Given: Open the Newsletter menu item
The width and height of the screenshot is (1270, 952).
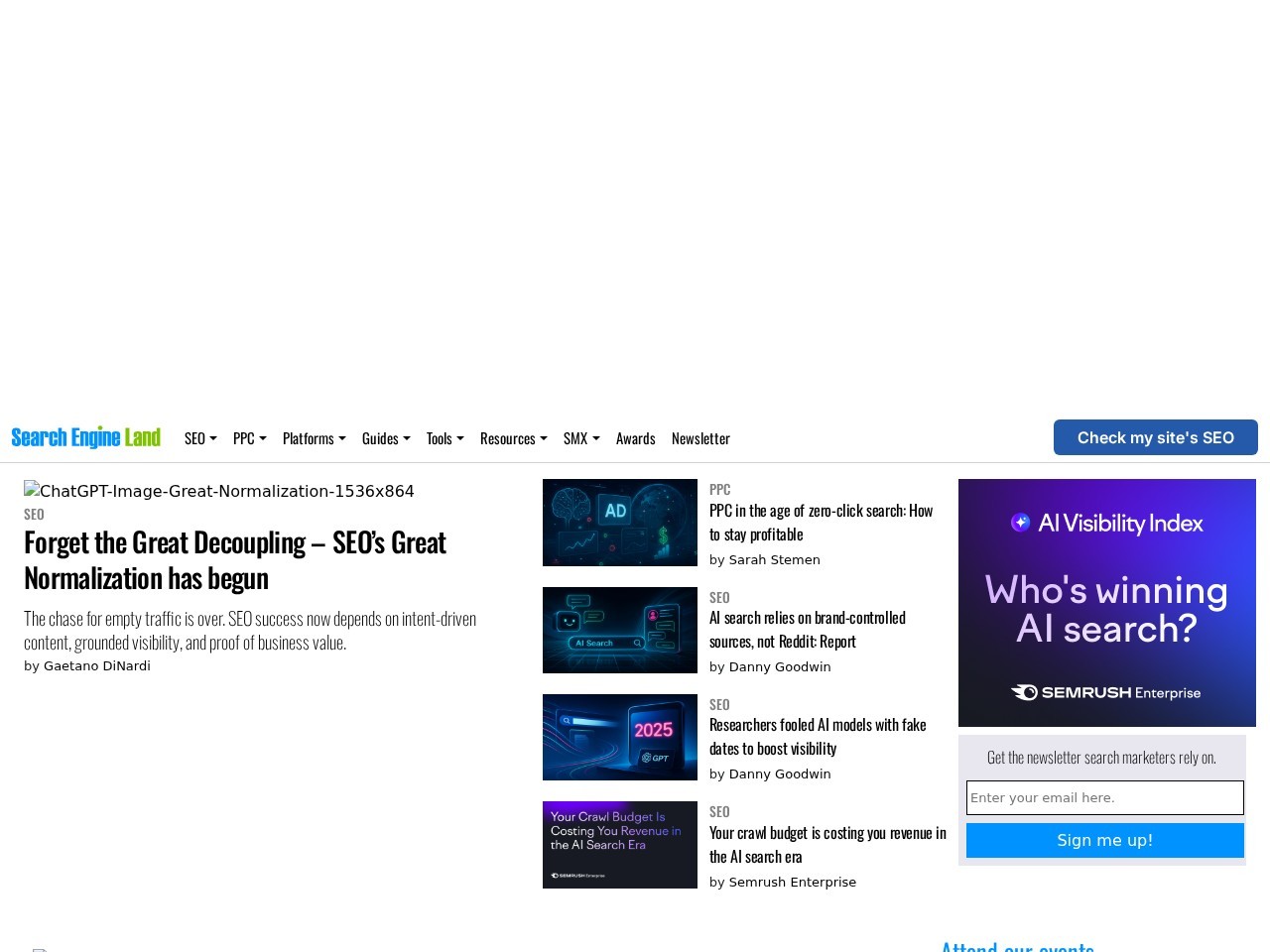Looking at the screenshot, I should click(700, 438).
